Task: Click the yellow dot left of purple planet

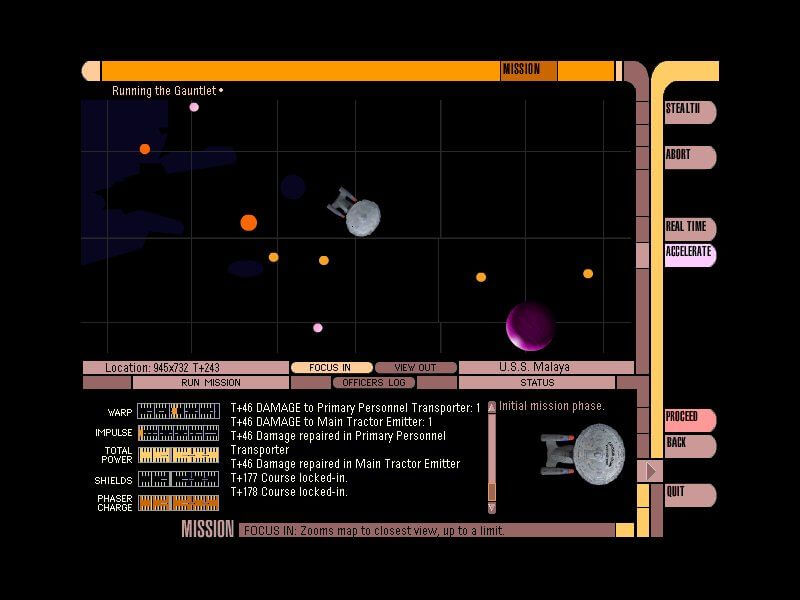Action: click(x=481, y=278)
